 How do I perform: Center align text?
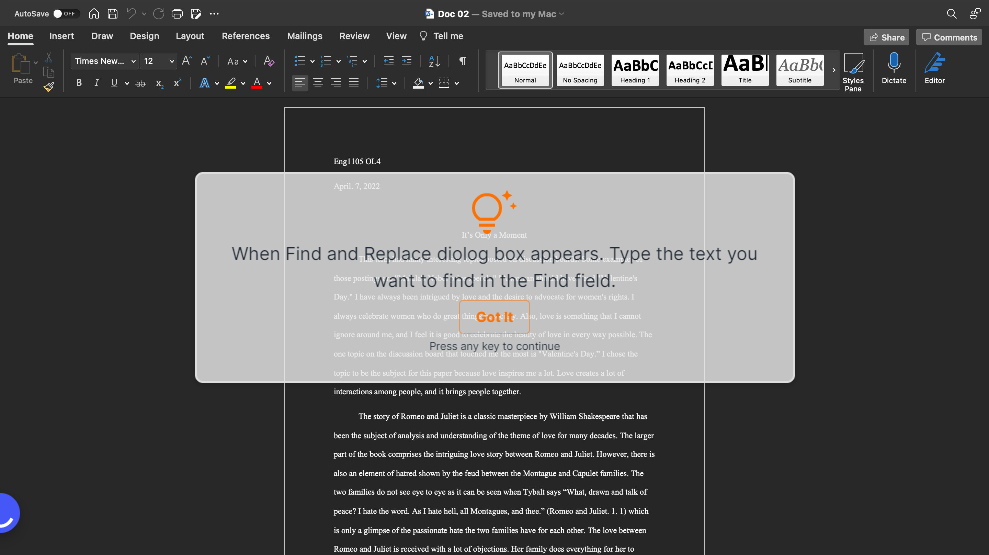click(x=318, y=83)
